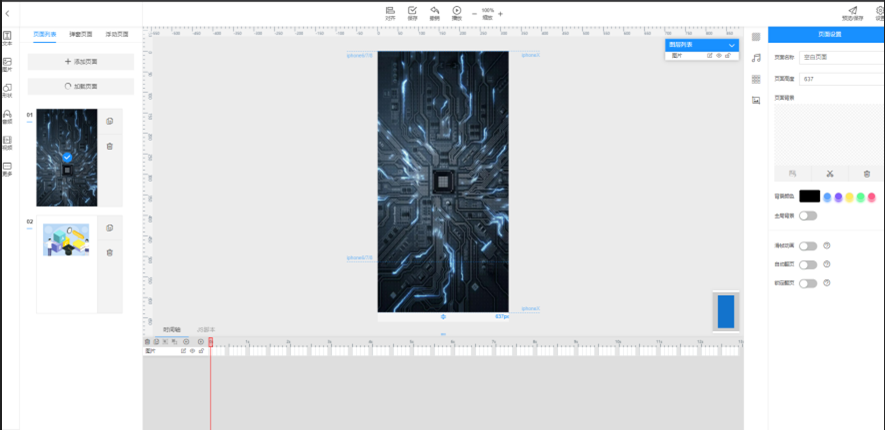Toggle the last switch in page settings
The height and width of the screenshot is (430, 885).
[807, 284]
